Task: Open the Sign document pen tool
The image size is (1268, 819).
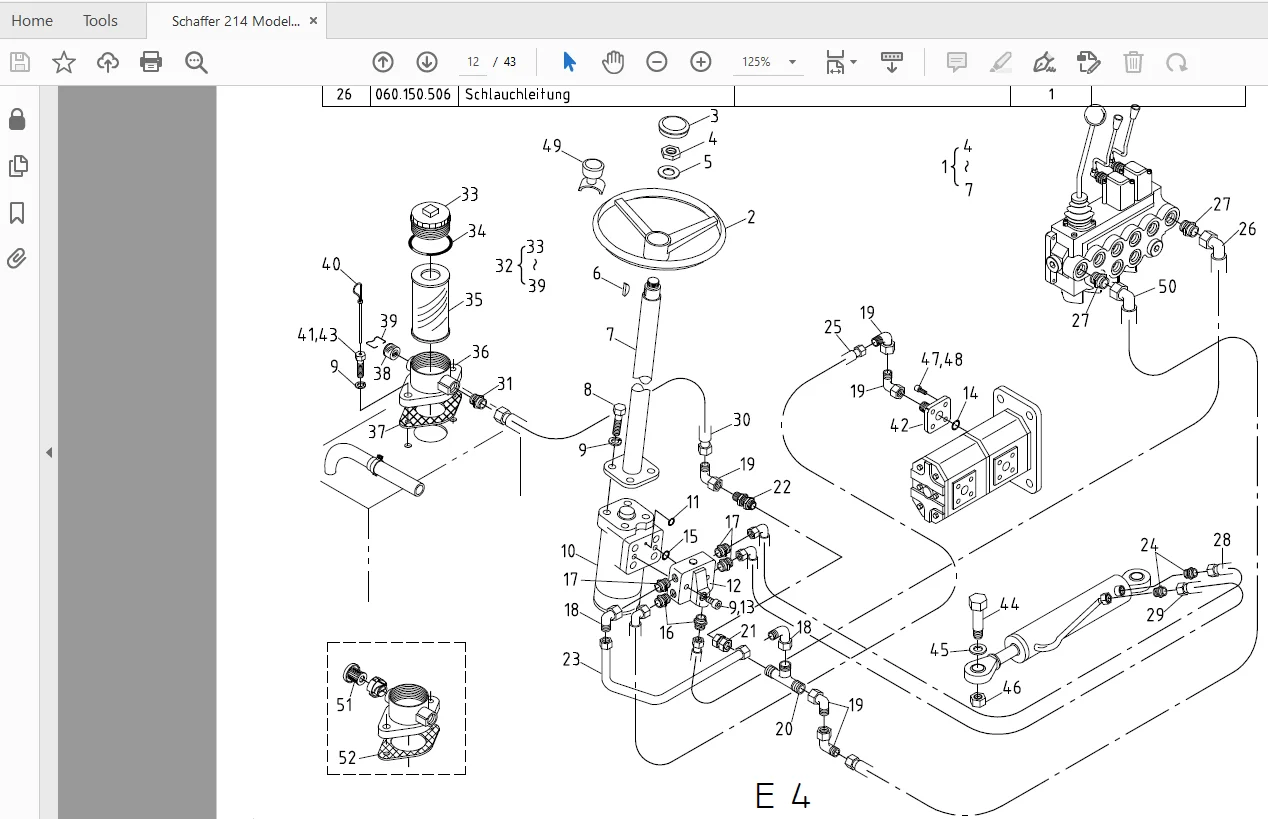Action: pyautogui.click(x=1045, y=62)
